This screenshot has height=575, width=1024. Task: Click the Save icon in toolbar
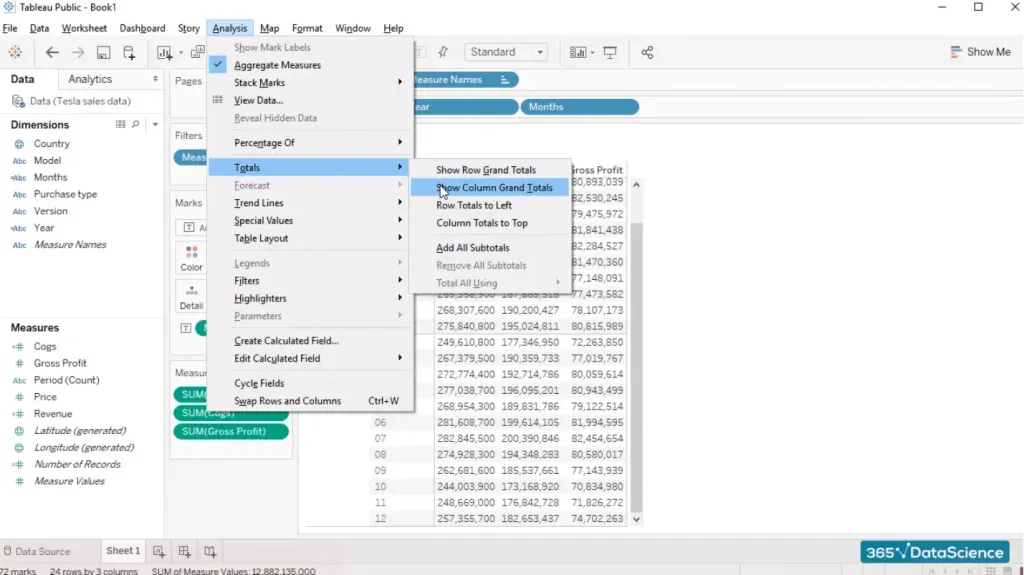coord(104,52)
